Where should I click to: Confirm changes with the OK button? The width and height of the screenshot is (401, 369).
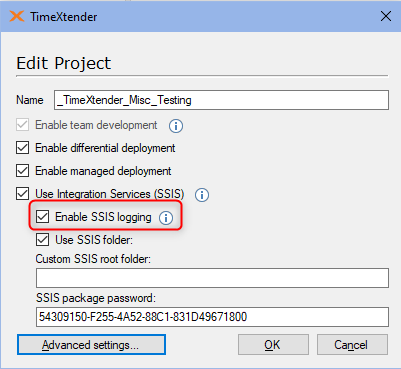point(273,345)
